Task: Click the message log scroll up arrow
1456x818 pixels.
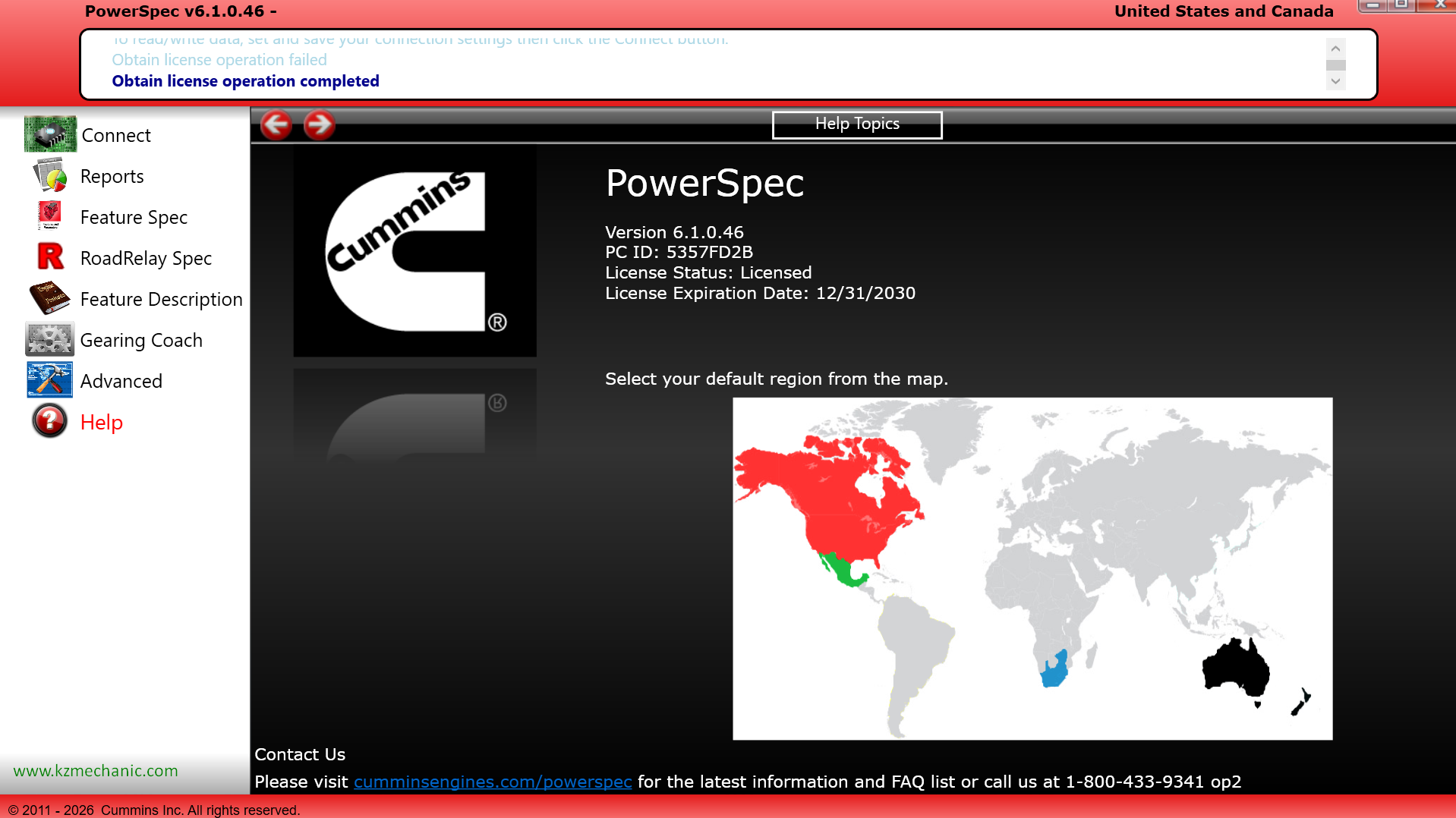Action: tap(1335, 48)
